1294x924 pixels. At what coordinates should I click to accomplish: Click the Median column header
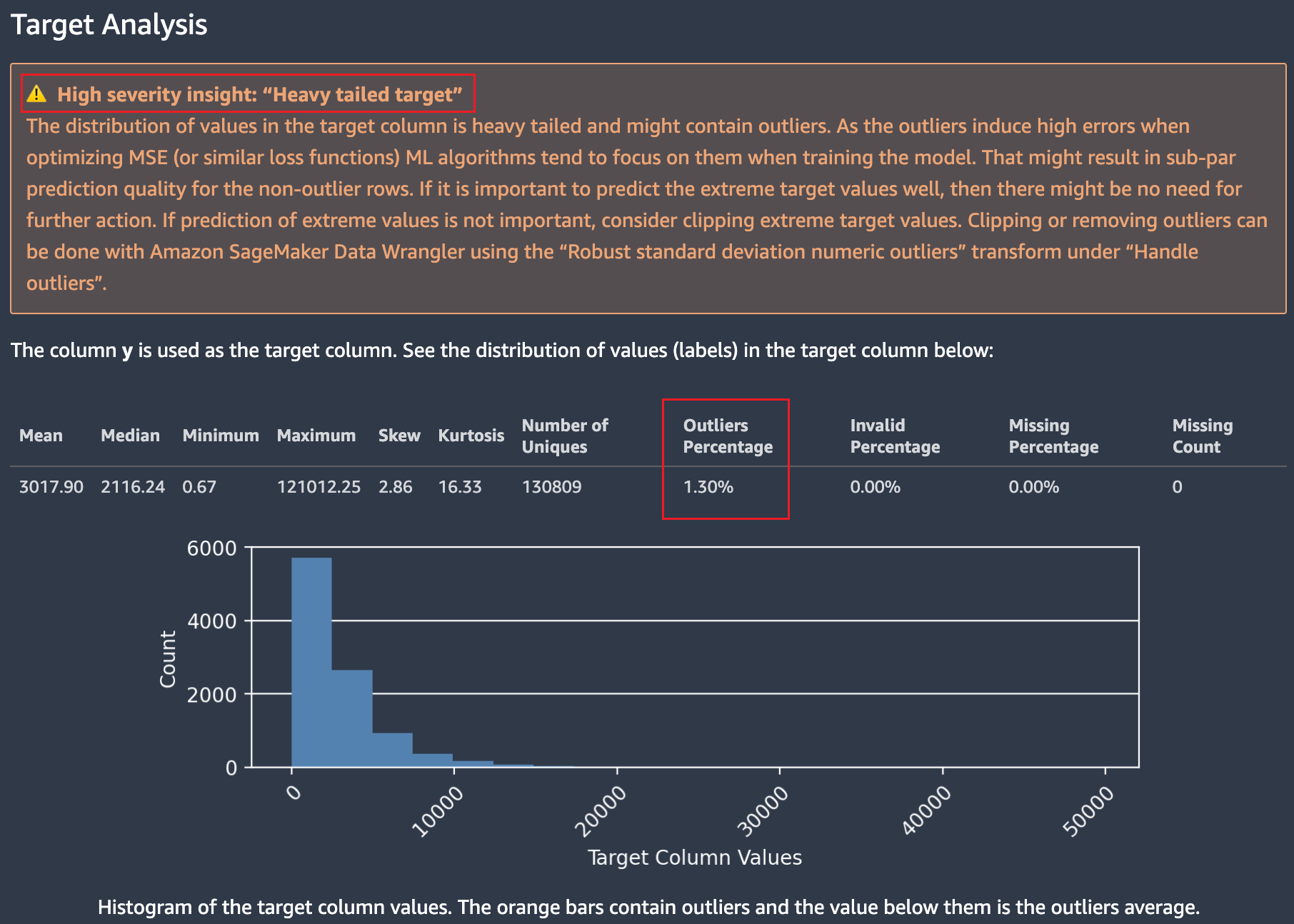[130, 436]
